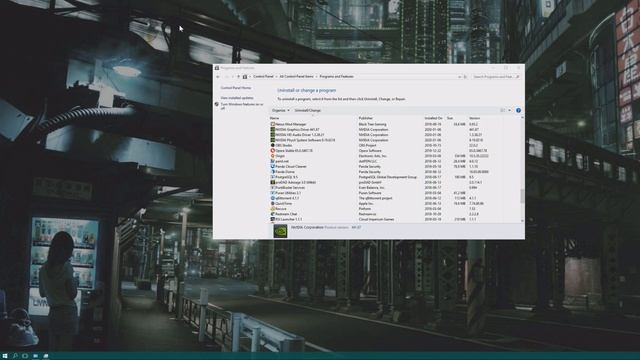The width and height of the screenshot is (640, 360).
Task: Open the taskbar Search icon
Action: tap(15, 356)
